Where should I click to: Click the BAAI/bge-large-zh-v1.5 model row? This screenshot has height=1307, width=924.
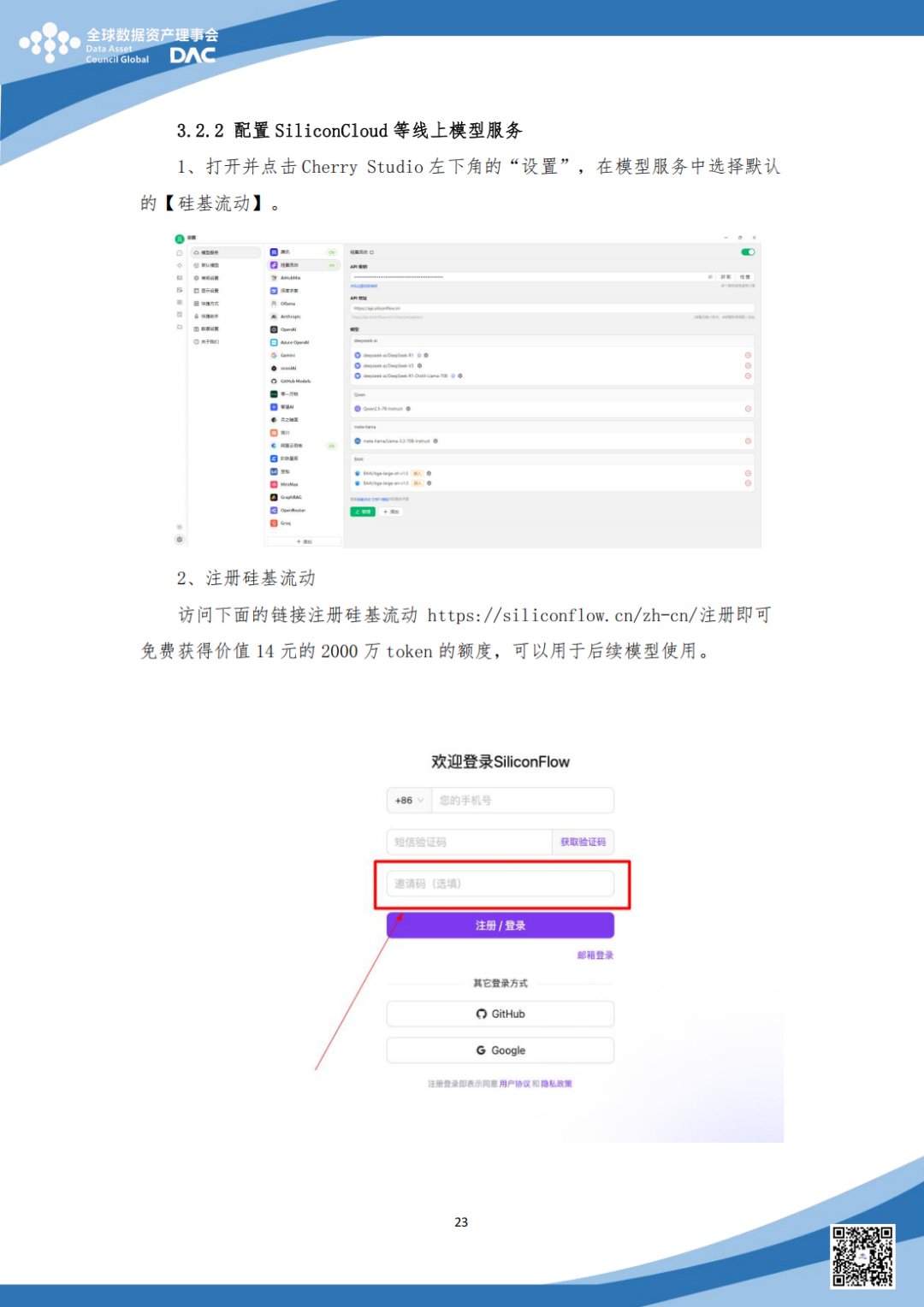click(x=552, y=473)
